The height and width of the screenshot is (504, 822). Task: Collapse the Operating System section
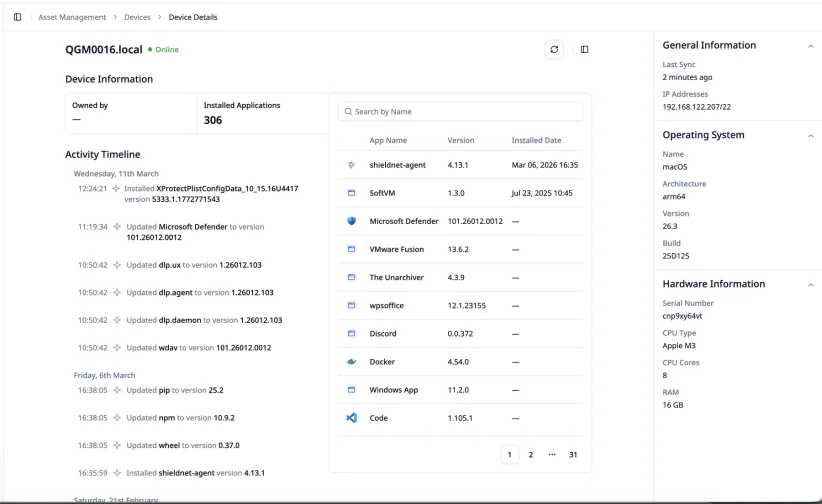tap(810, 136)
